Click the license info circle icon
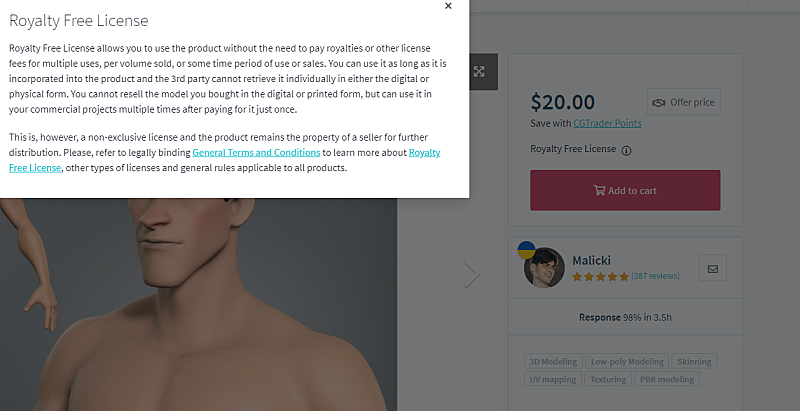 pos(626,151)
